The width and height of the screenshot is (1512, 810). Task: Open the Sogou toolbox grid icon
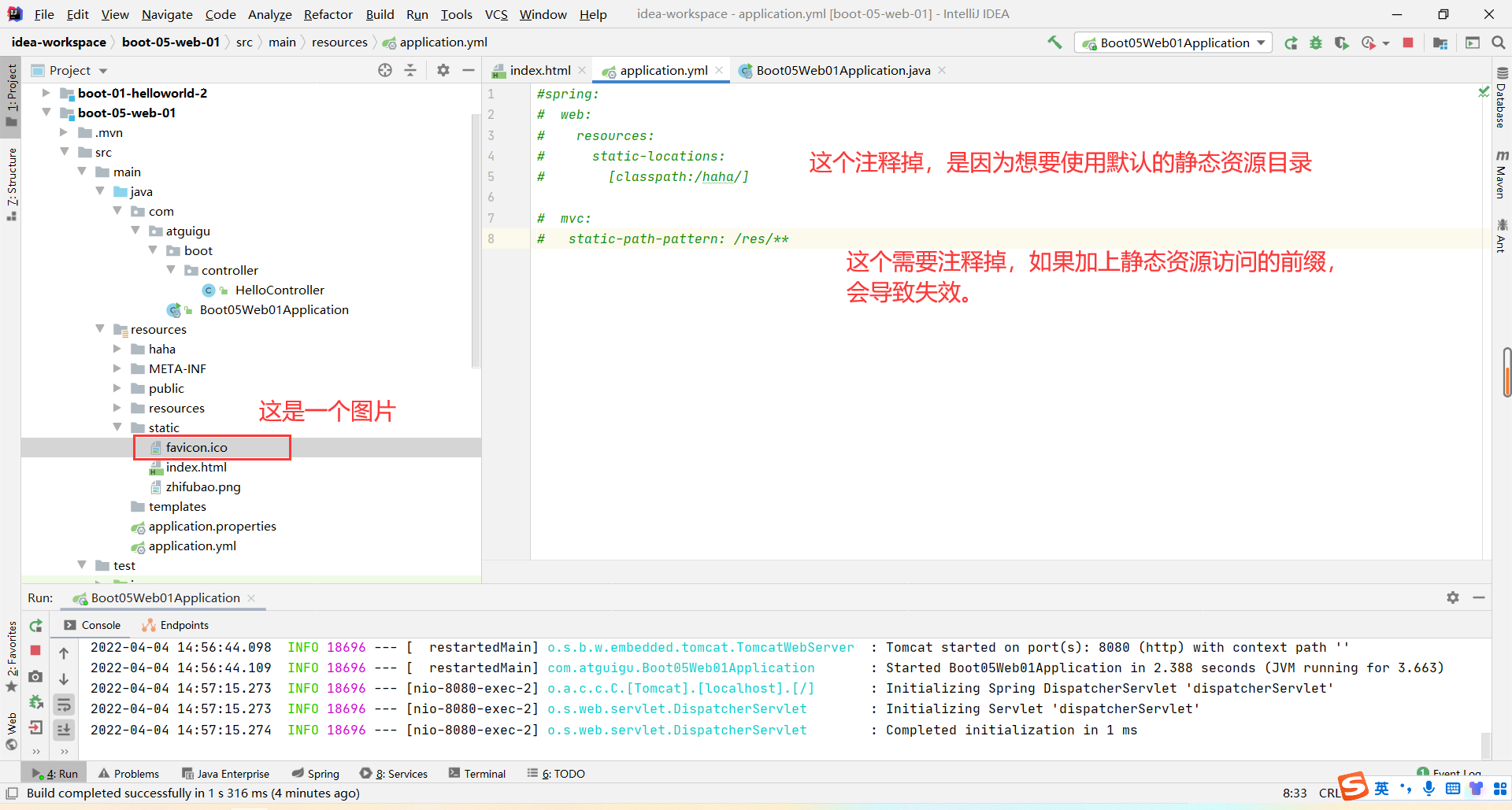coord(1499,788)
